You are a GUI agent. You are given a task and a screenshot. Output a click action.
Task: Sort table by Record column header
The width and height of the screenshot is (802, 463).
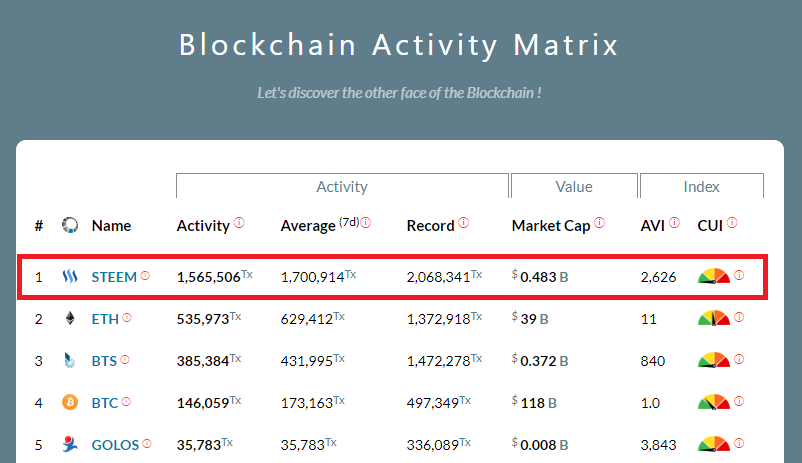431,226
